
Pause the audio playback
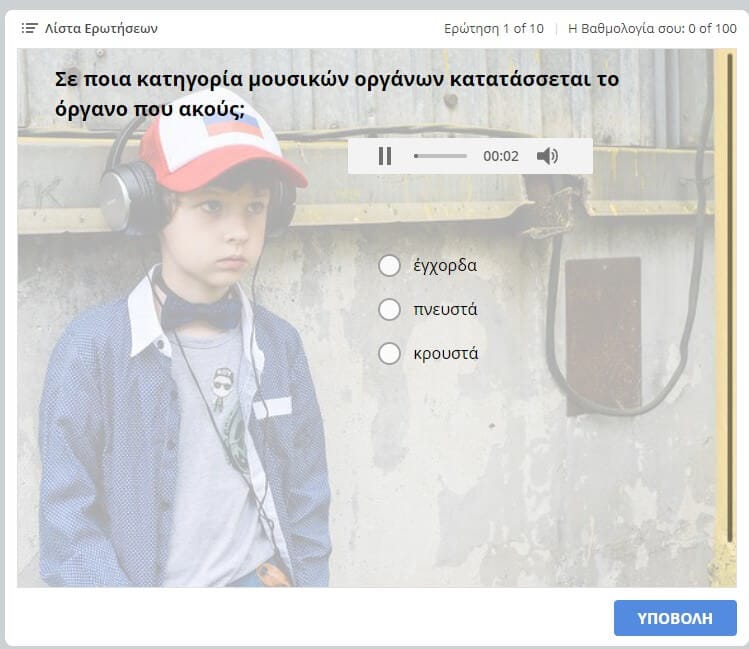[x=385, y=156]
